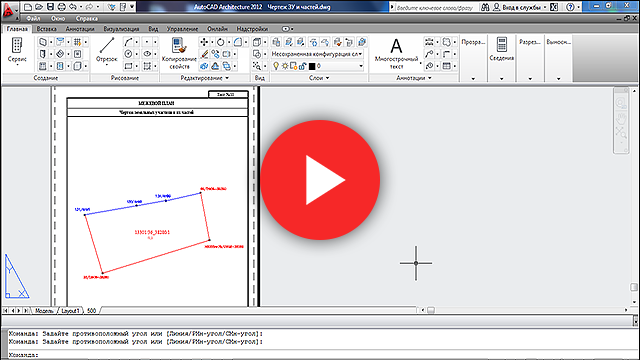Click the circle drawing tool
Viewport: 640px width, 360px height.
click(129, 54)
